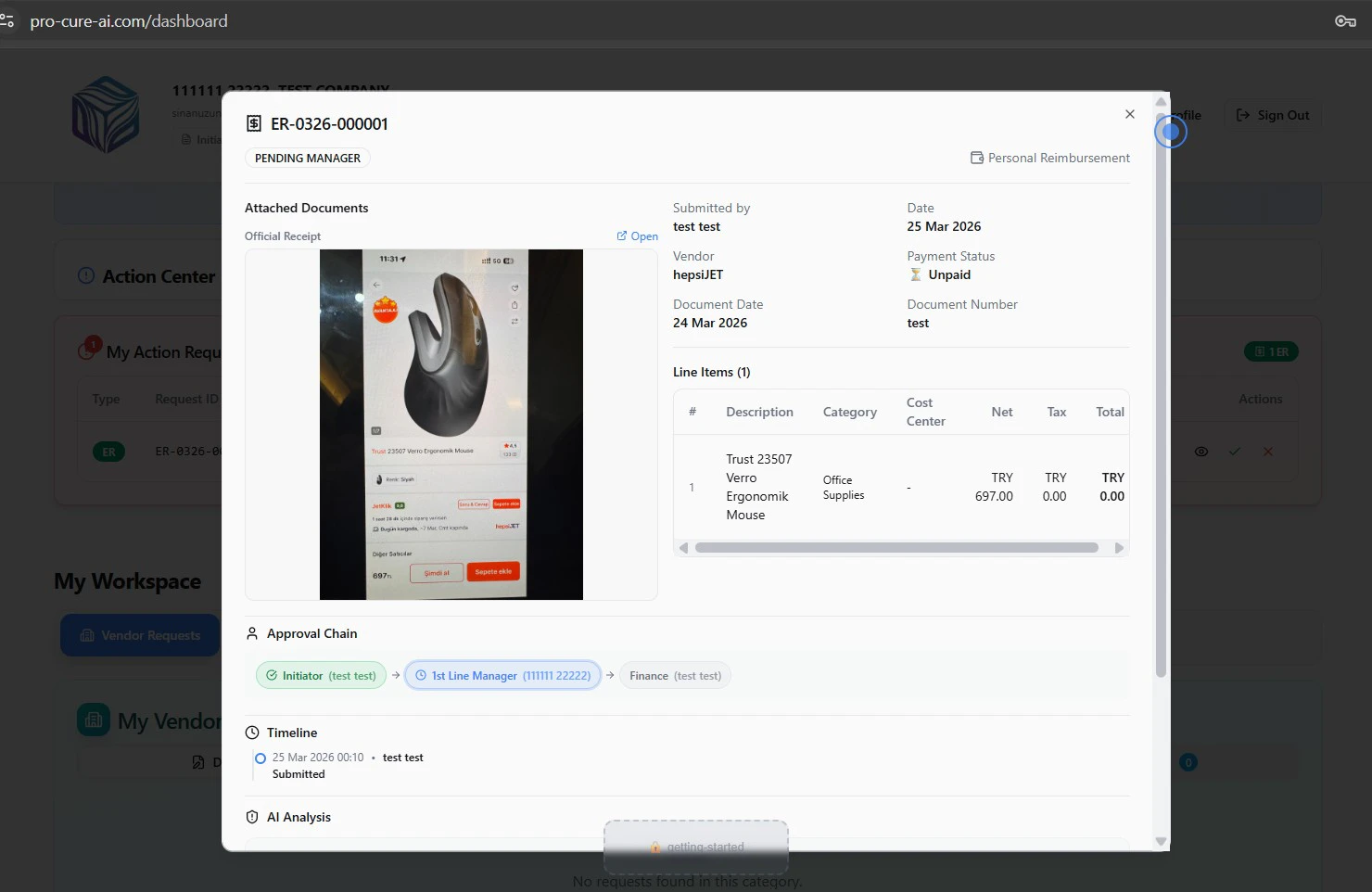This screenshot has height=892, width=1372.
Task: Click the document number value test
Action: tap(918, 323)
